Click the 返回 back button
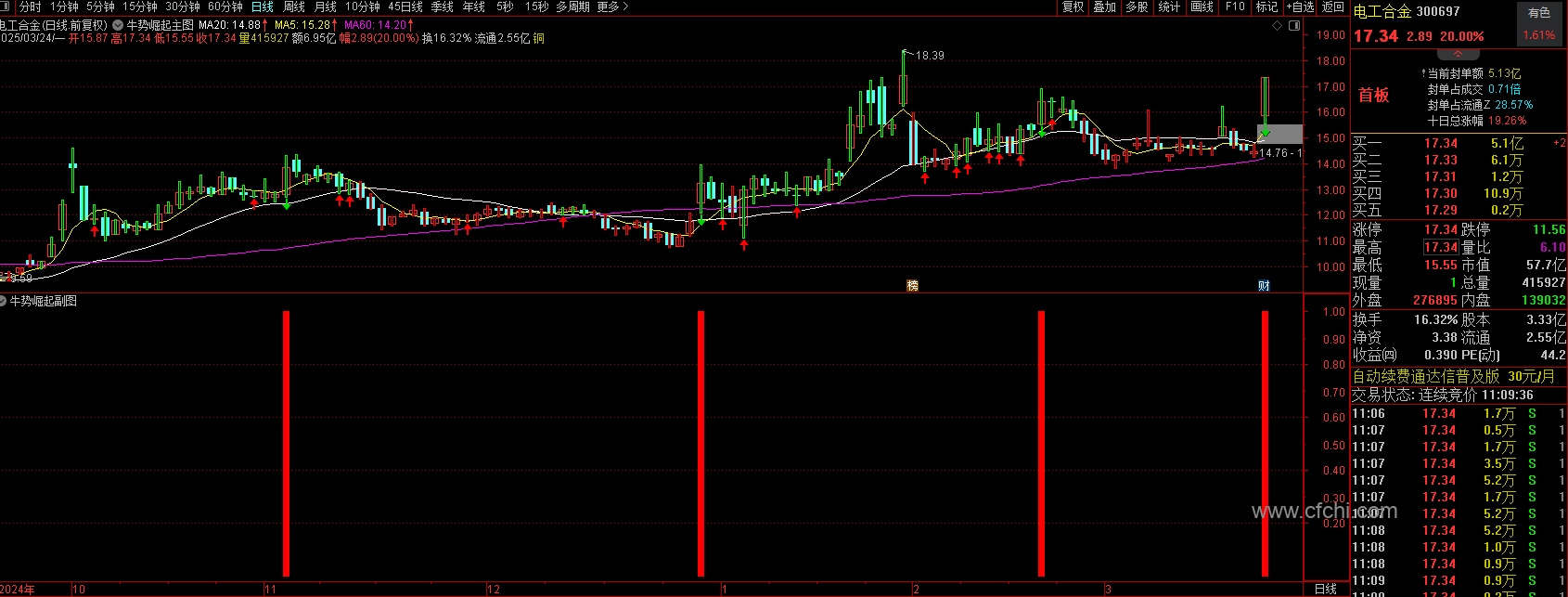 coord(1333,6)
